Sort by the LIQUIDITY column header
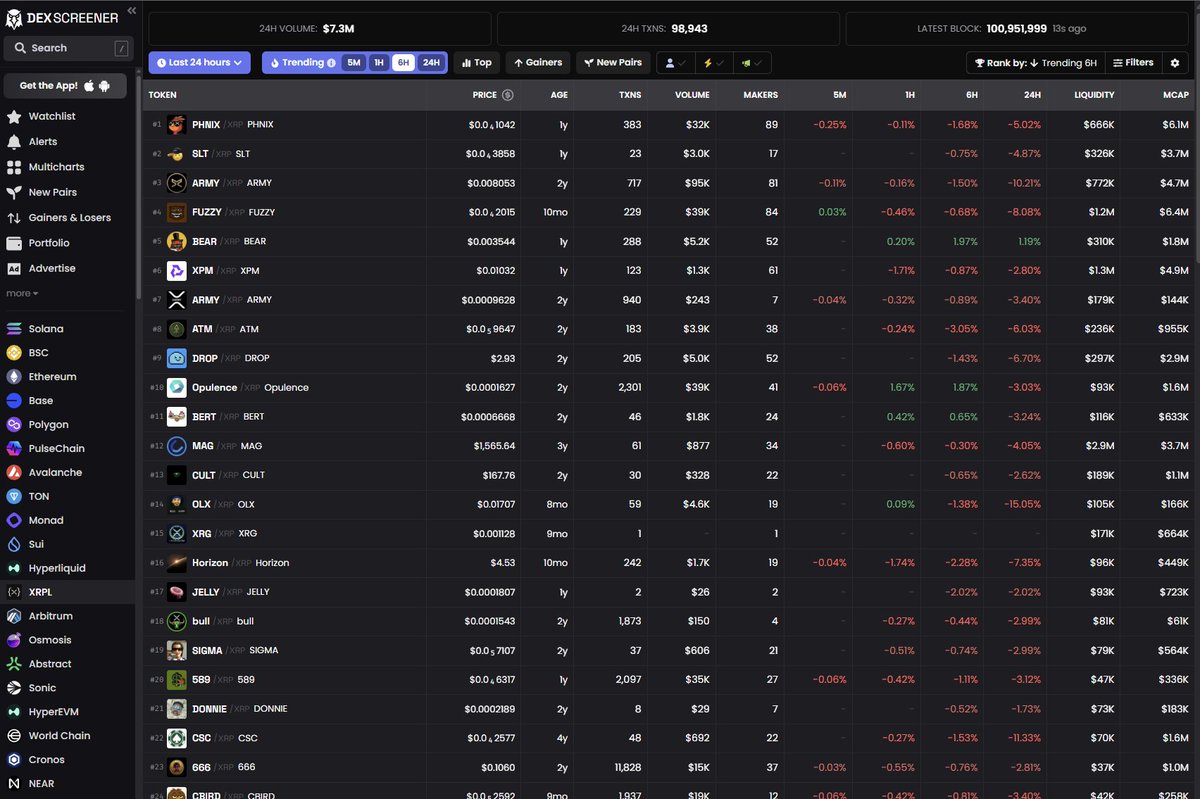 click(x=1094, y=95)
